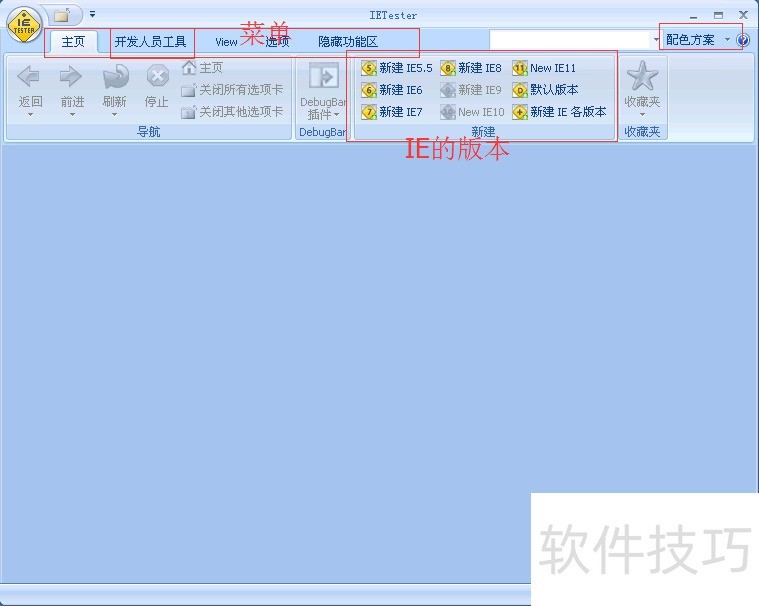Close the IETester window
The width and height of the screenshot is (759, 606).
pos(744,15)
